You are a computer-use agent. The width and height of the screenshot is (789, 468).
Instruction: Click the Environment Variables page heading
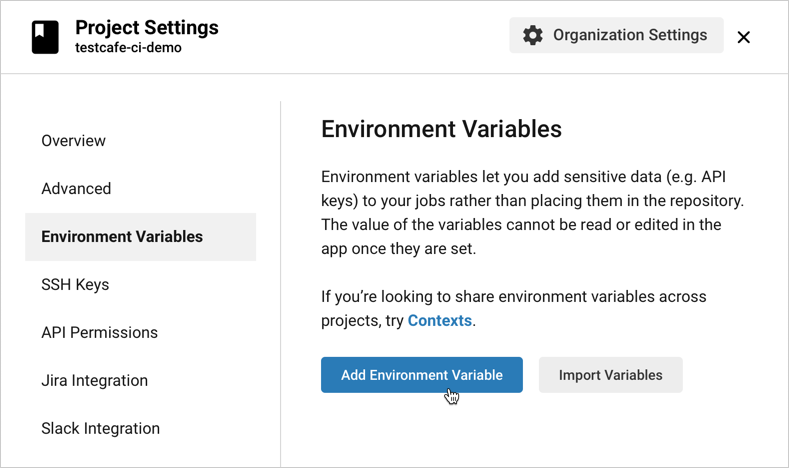[x=441, y=129]
